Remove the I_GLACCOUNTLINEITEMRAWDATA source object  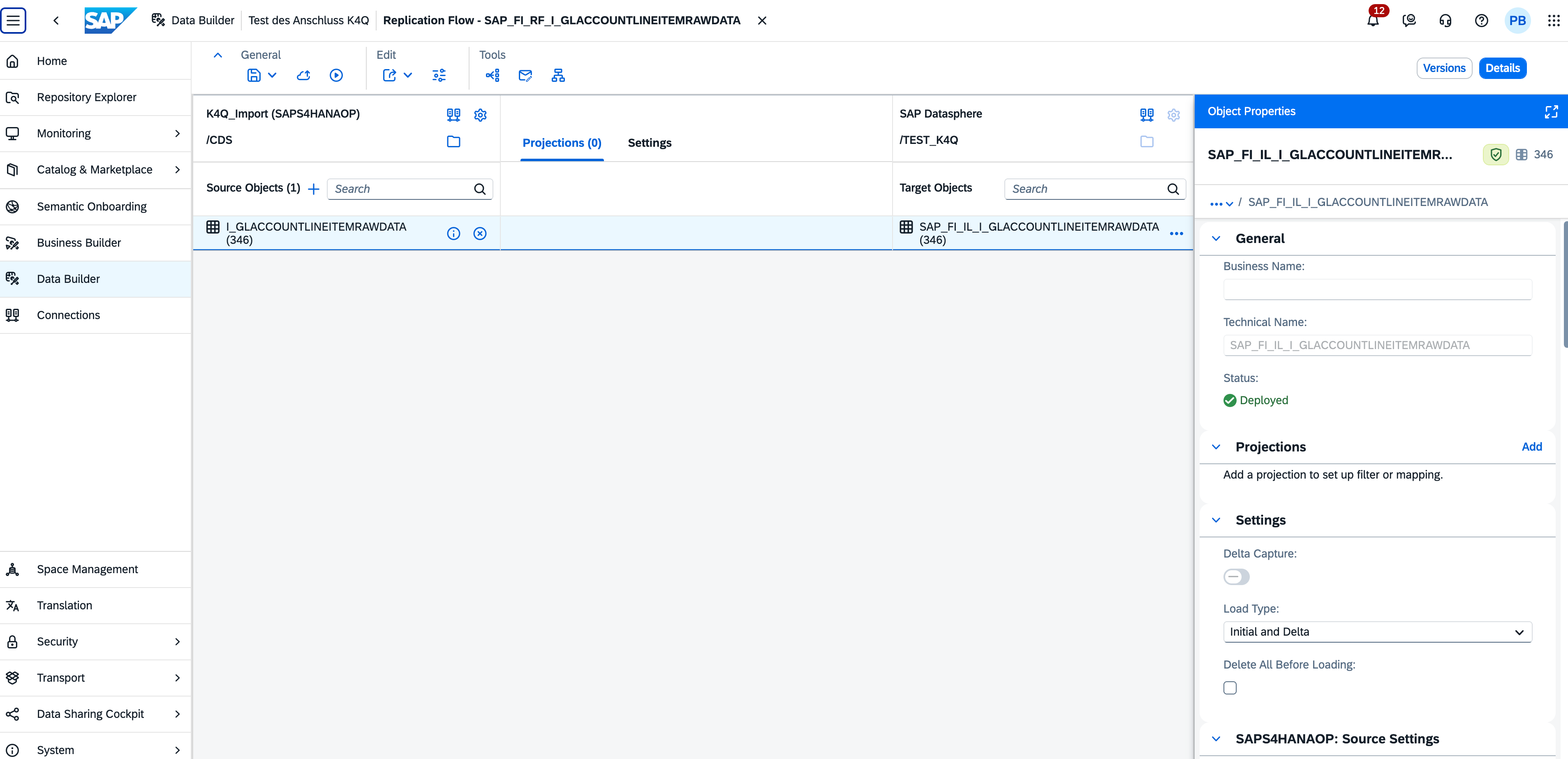pos(480,233)
